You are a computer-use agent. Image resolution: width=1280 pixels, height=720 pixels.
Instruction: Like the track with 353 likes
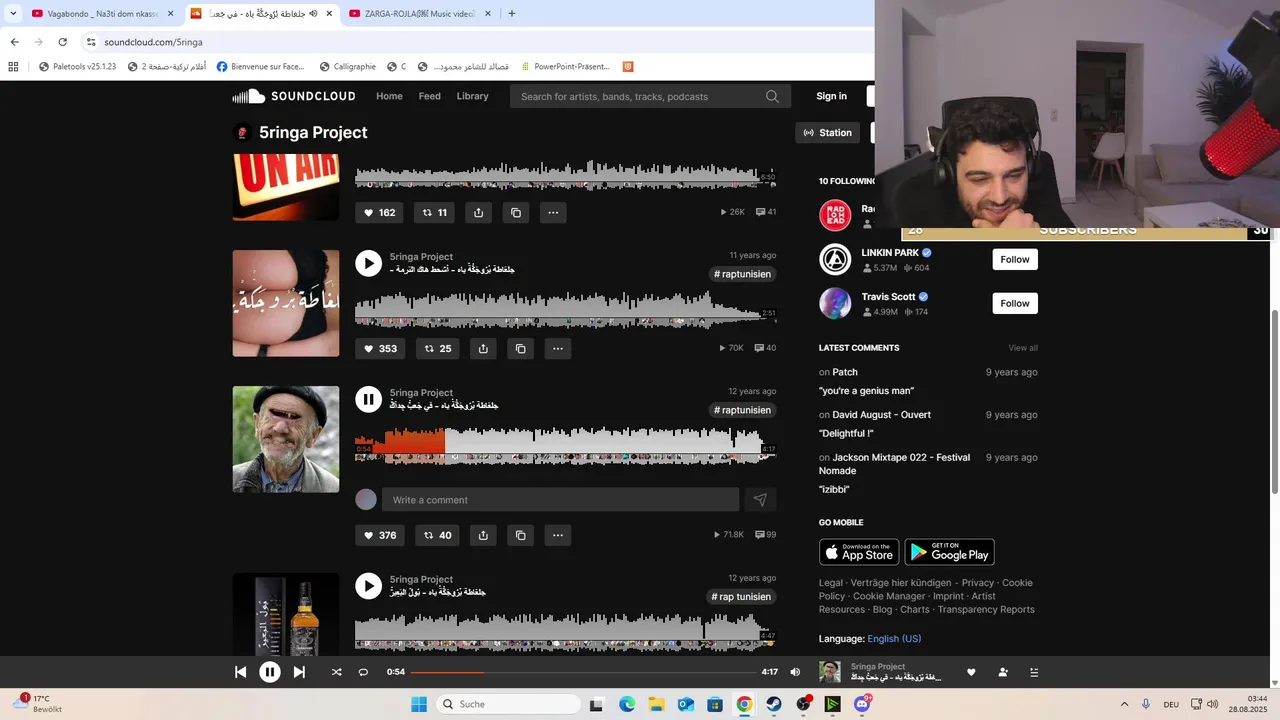point(380,348)
